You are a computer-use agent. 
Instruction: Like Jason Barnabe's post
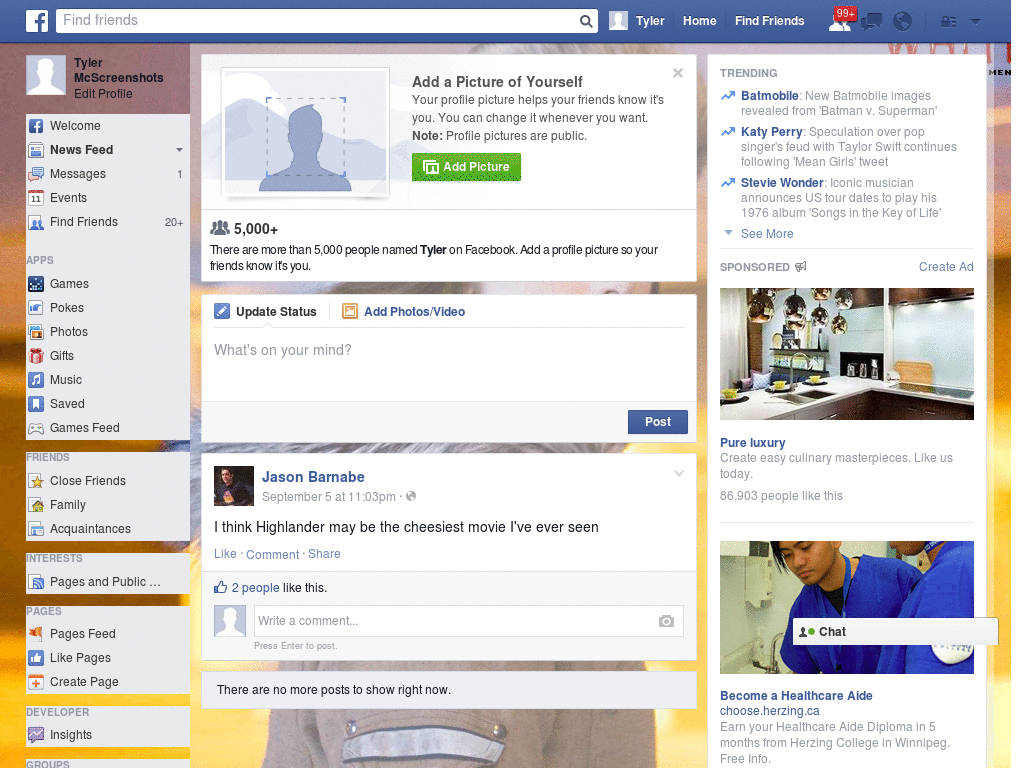click(x=225, y=554)
